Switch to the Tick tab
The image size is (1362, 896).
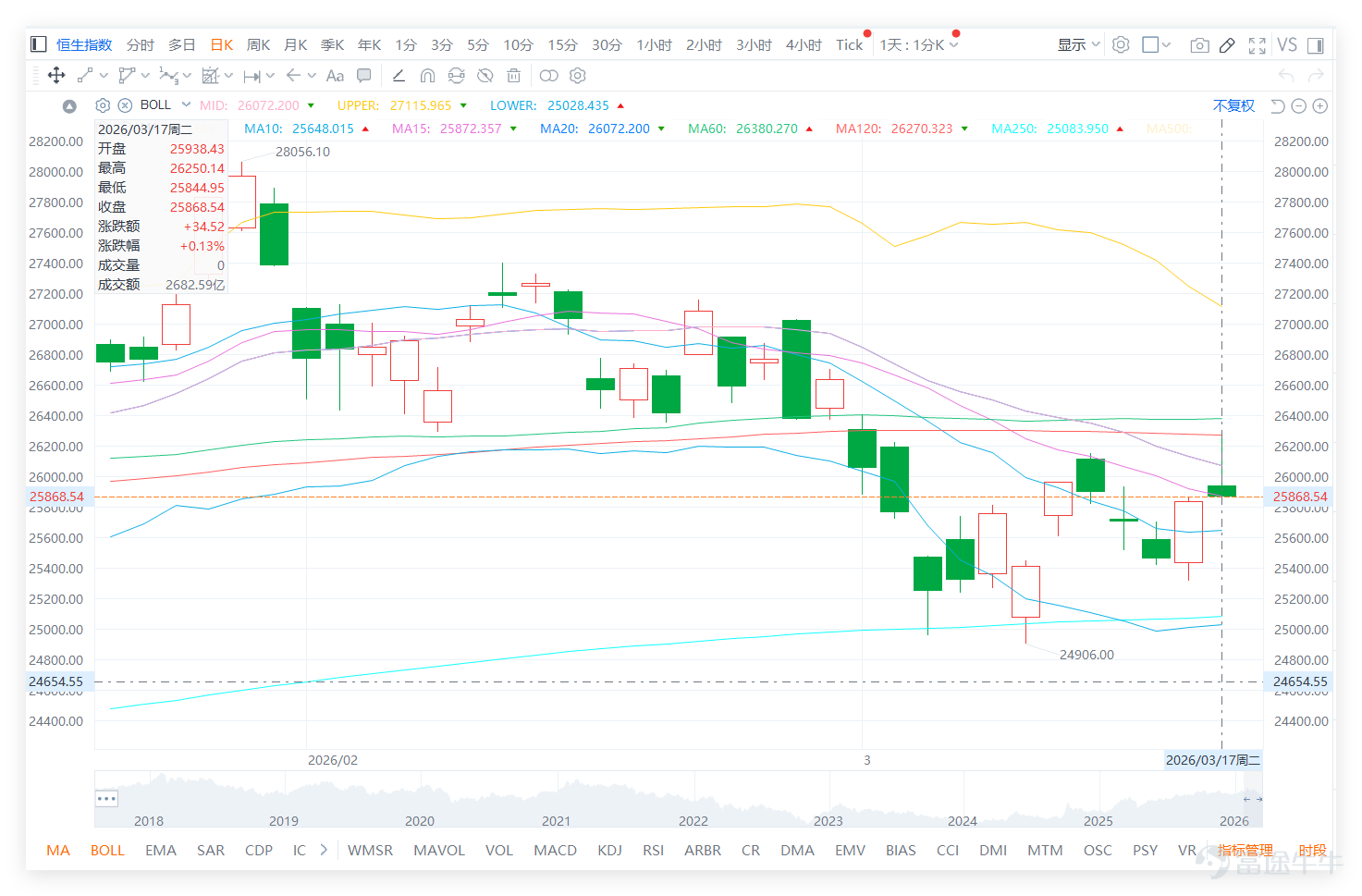tap(849, 45)
